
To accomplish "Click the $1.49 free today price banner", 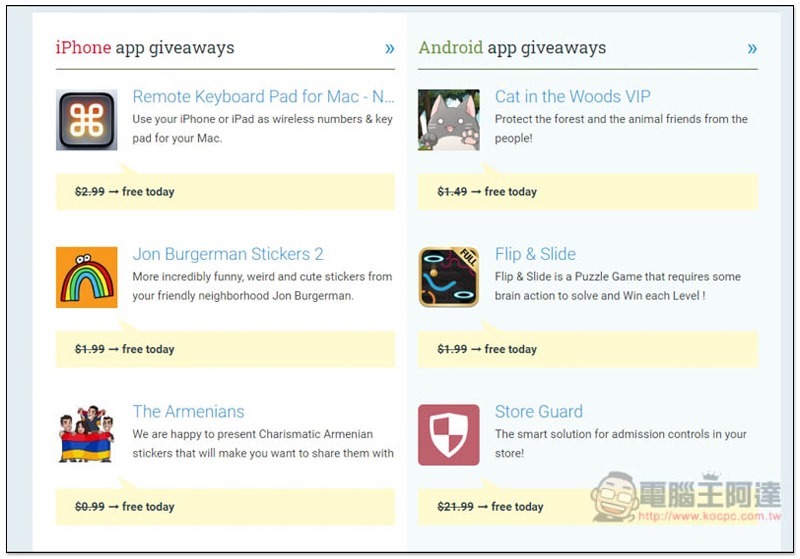I will pos(588,192).
